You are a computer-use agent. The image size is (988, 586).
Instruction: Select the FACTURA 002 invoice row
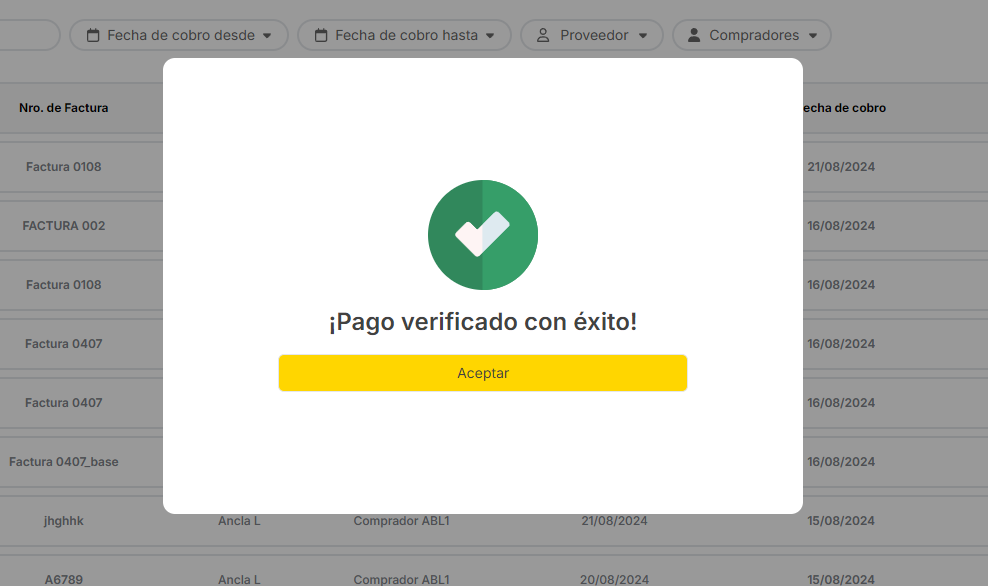pos(64,226)
